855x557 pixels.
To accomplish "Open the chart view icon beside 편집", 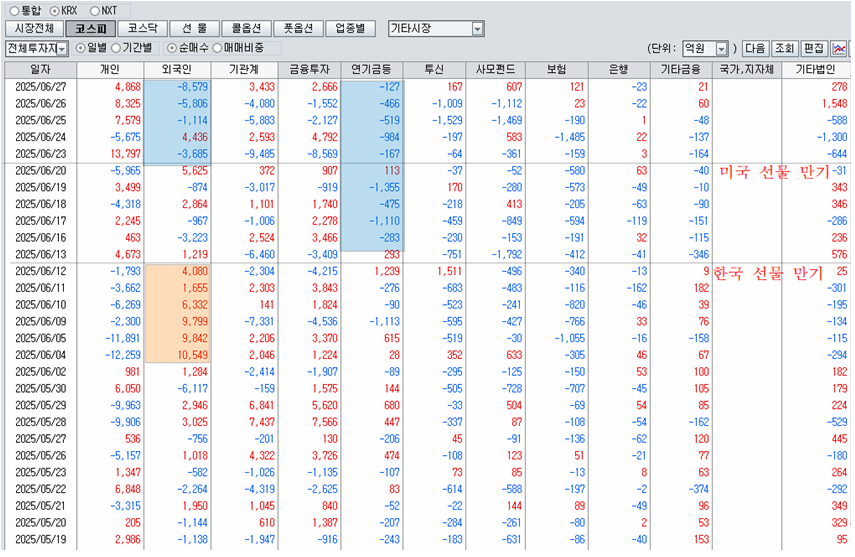I will pyautogui.click(x=839, y=49).
